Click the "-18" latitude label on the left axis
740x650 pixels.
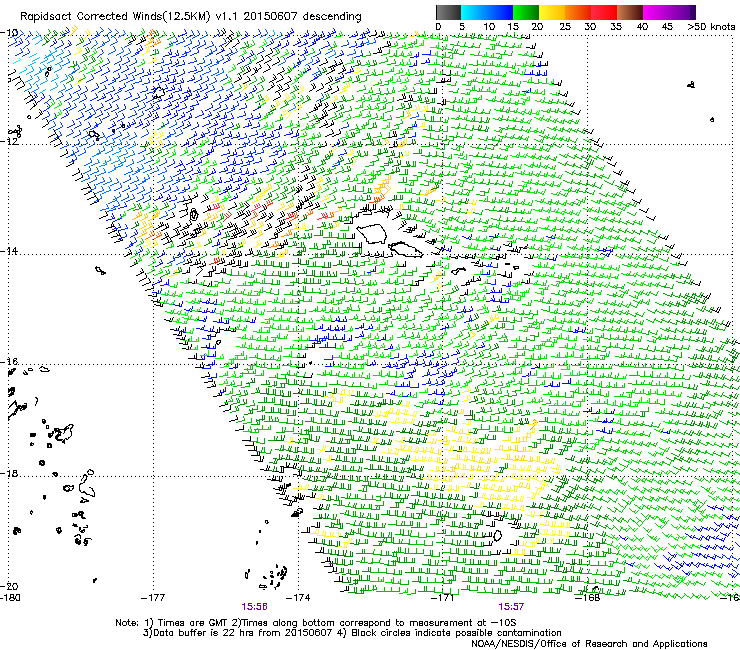tap(9, 473)
